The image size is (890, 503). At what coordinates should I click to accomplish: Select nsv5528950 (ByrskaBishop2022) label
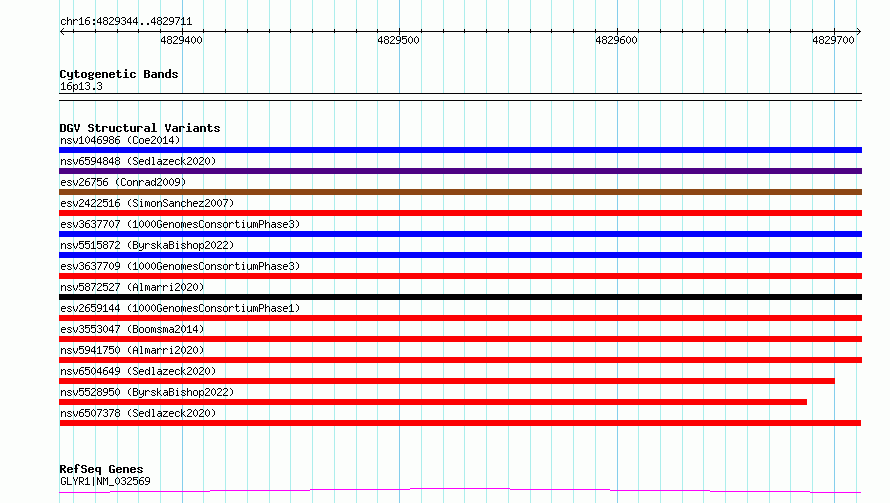tap(147, 392)
